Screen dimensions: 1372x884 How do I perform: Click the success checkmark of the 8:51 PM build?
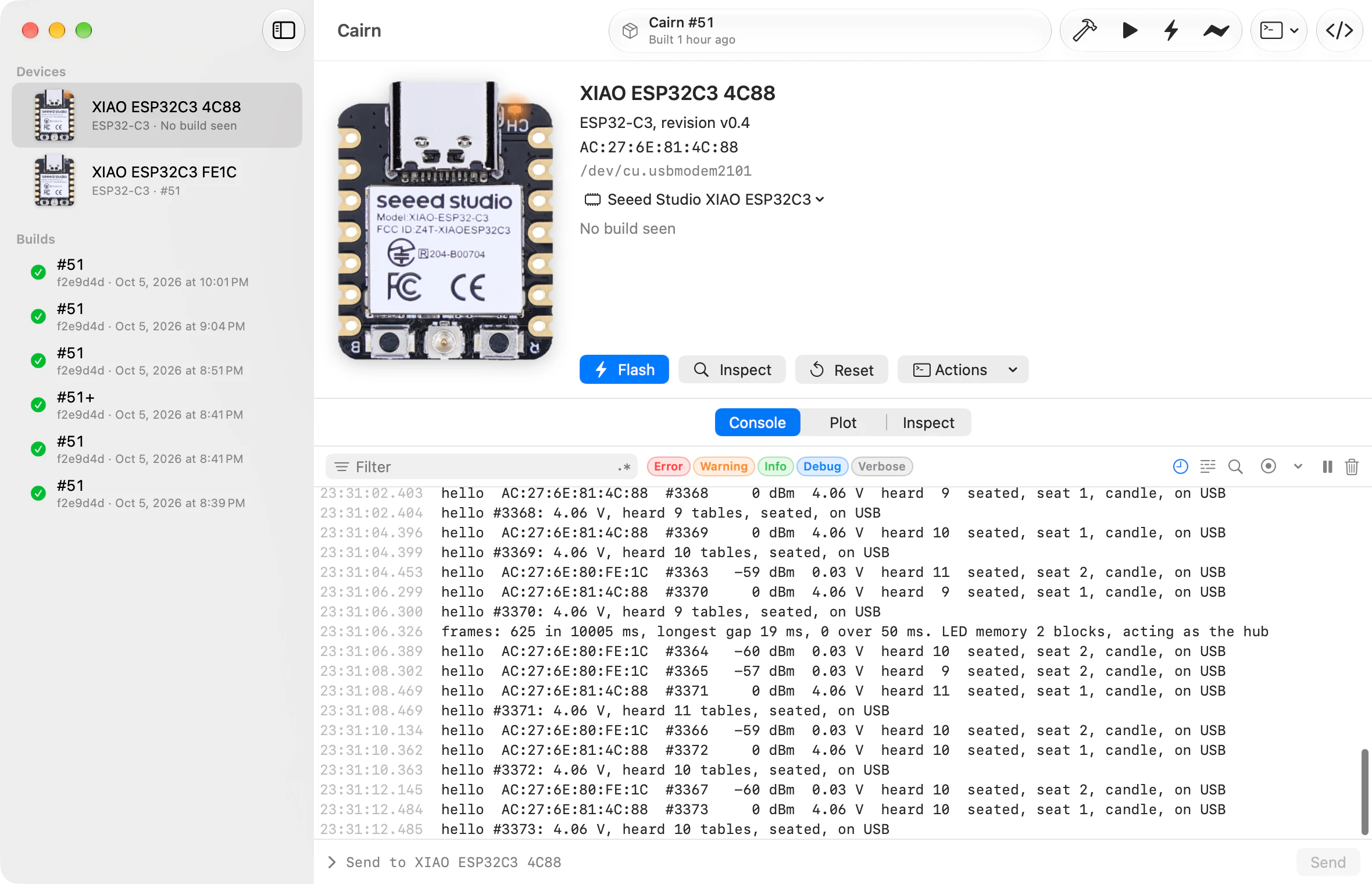38,361
